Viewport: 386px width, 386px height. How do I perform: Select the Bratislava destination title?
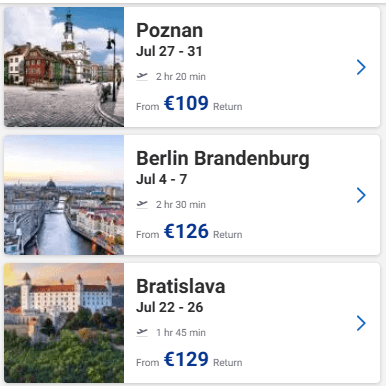coord(181,286)
